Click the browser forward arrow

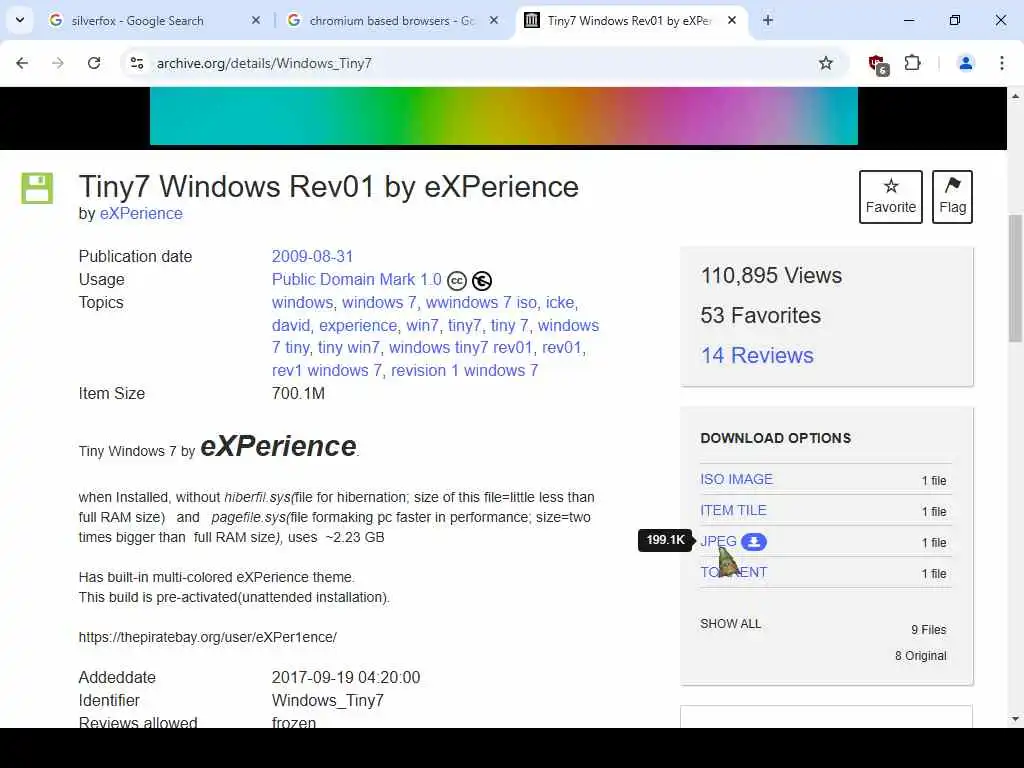[x=58, y=63]
